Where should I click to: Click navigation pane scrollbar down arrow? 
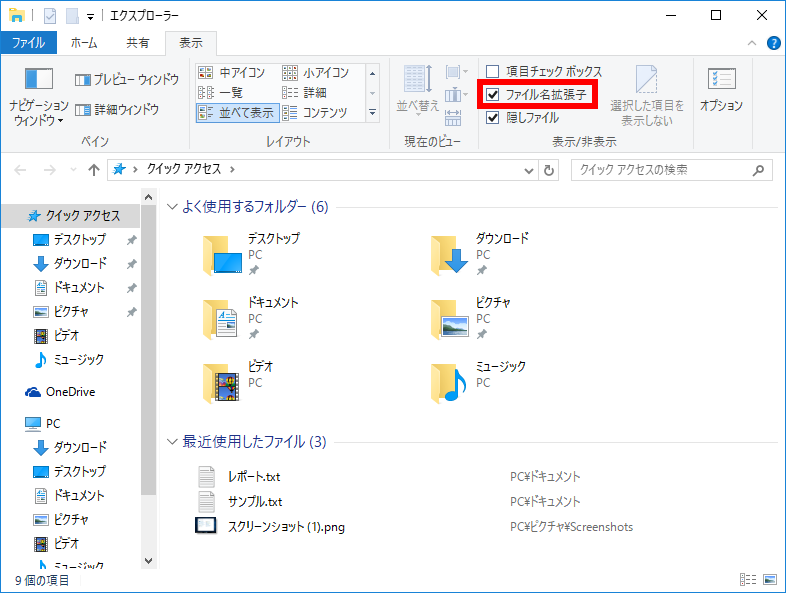[x=148, y=561]
